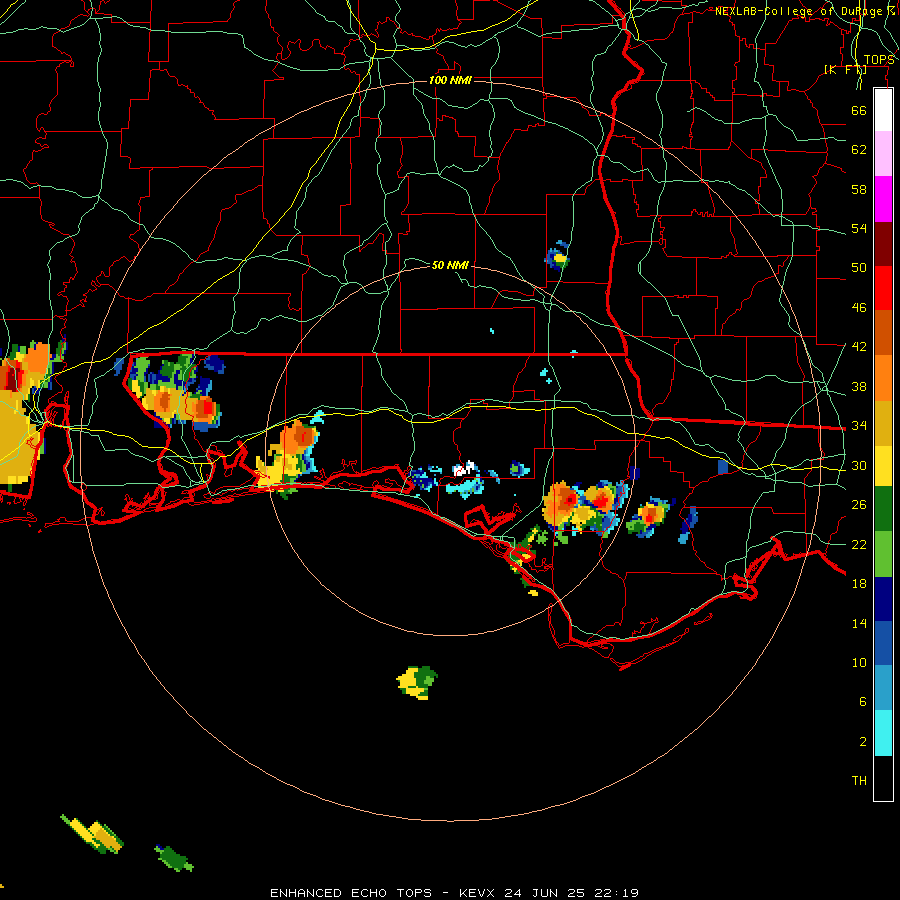Click the legend value '34'
Viewport: 900px width, 900px height.
(859, 425)
